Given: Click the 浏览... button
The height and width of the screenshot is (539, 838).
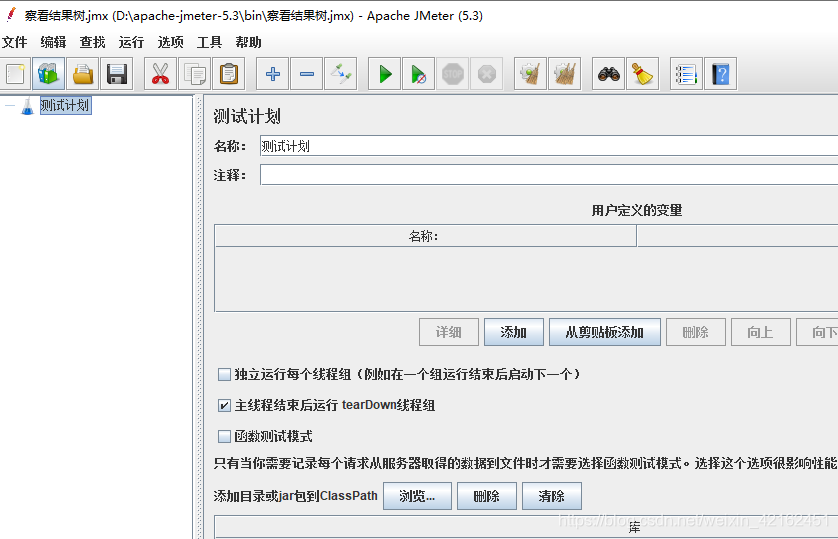Looking at the screenshot, I should 417,496.
